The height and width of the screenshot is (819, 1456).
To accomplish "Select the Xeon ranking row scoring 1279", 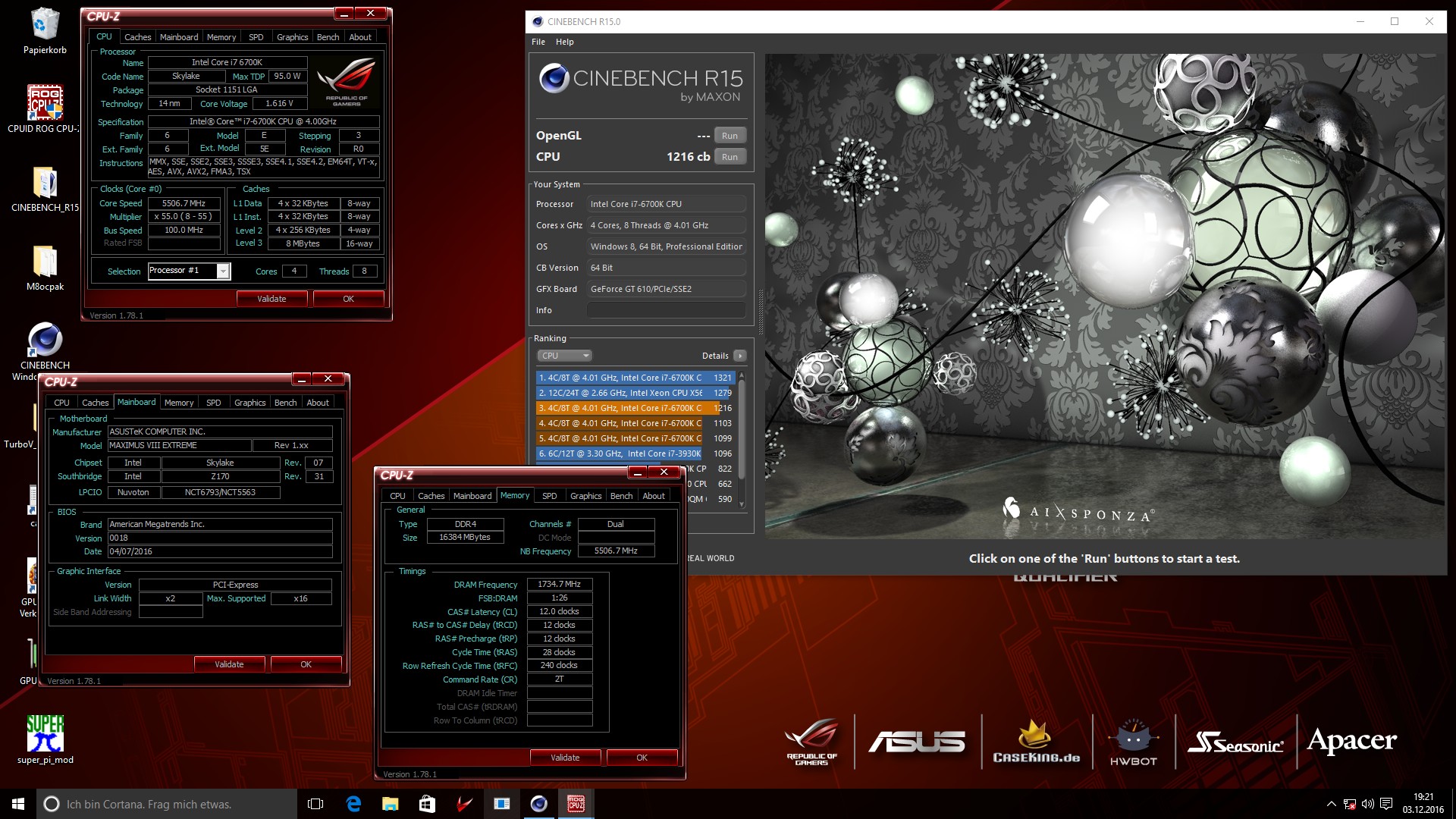I will (x=635, y=393).
